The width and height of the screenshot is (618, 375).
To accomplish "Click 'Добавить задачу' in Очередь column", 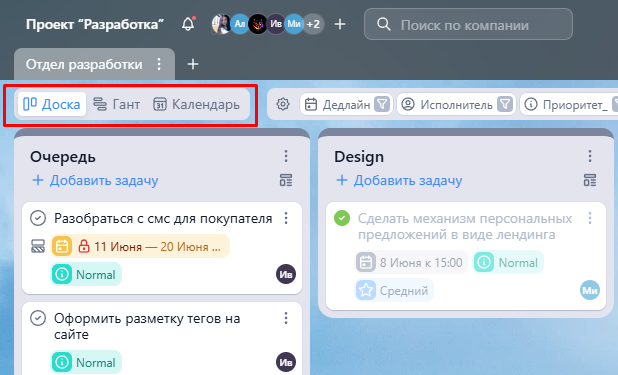I will click(95, 180).
